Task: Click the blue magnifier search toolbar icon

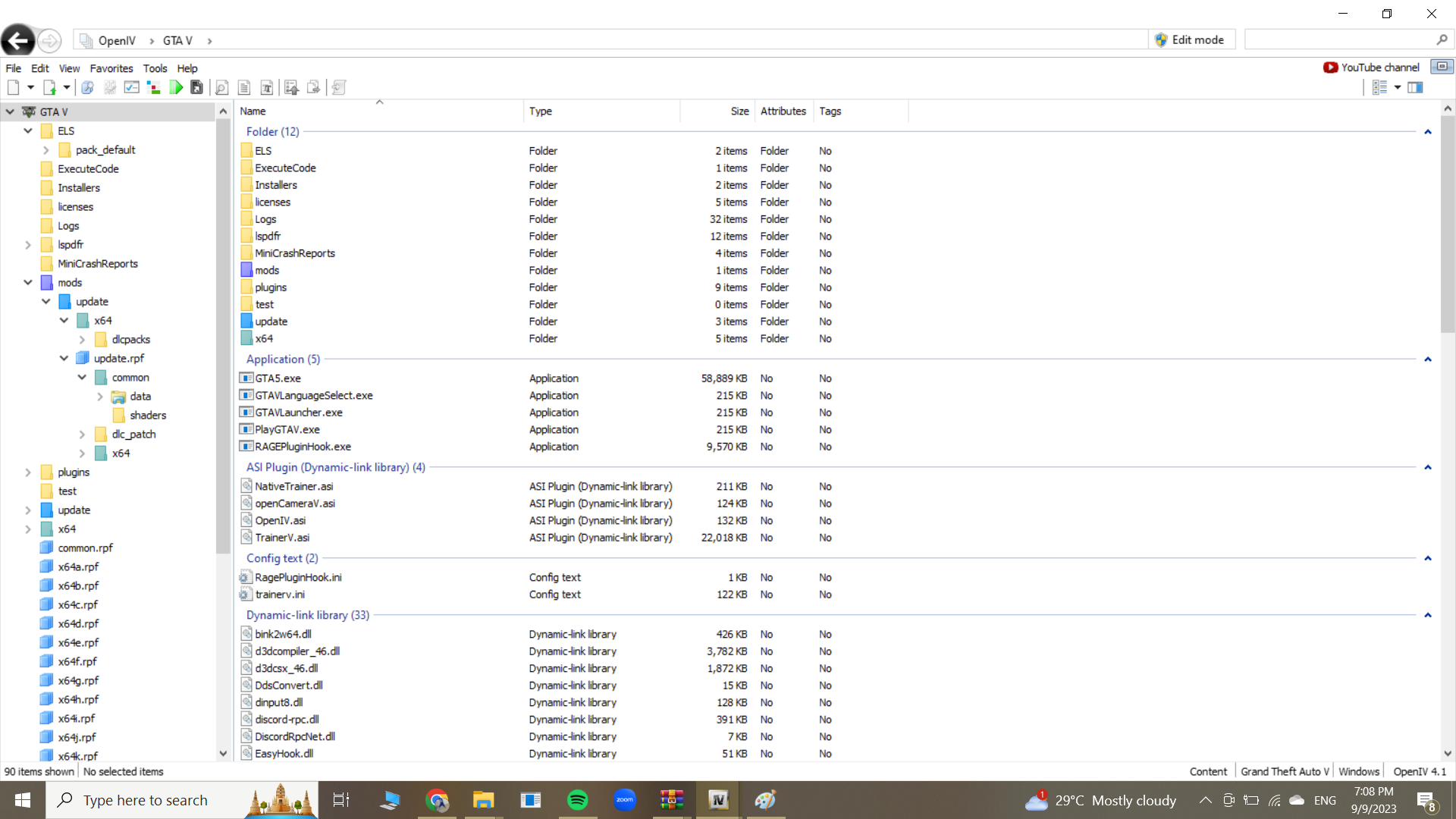Action: (x=87, y=88)
